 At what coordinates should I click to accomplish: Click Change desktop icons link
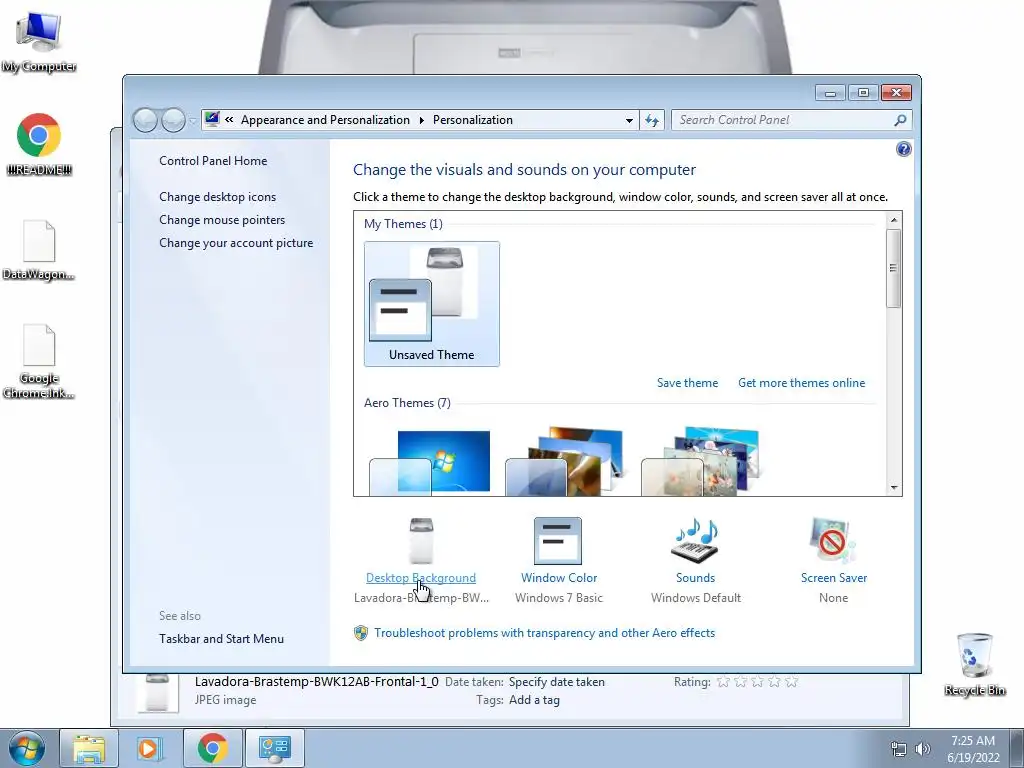[x=217, y=197]
